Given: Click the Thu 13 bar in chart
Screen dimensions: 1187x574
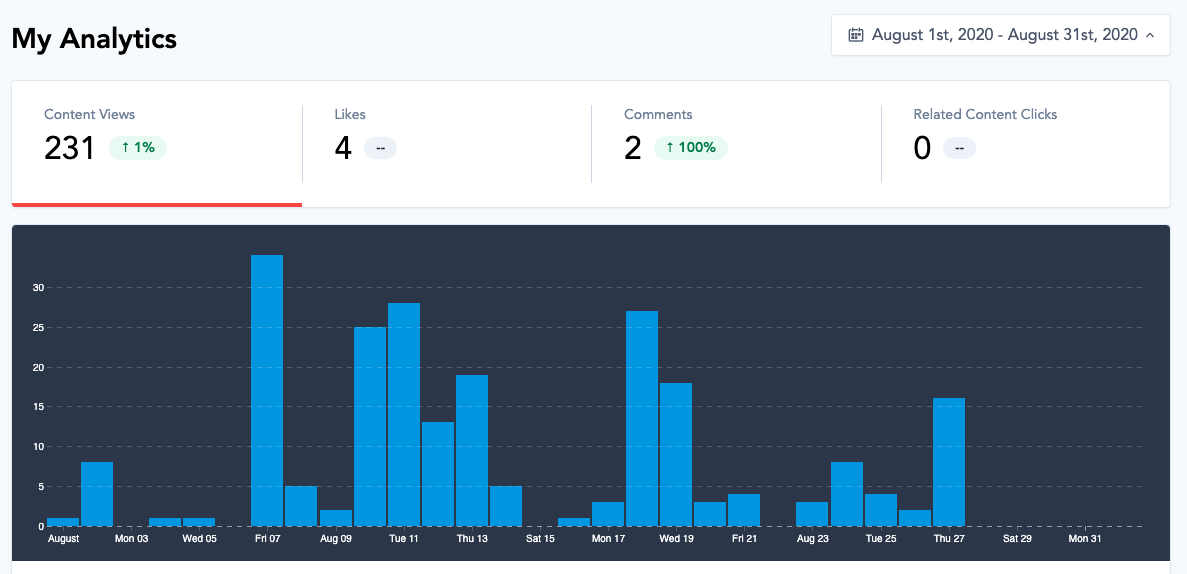Looking at the screenshot, I should 472,450.
